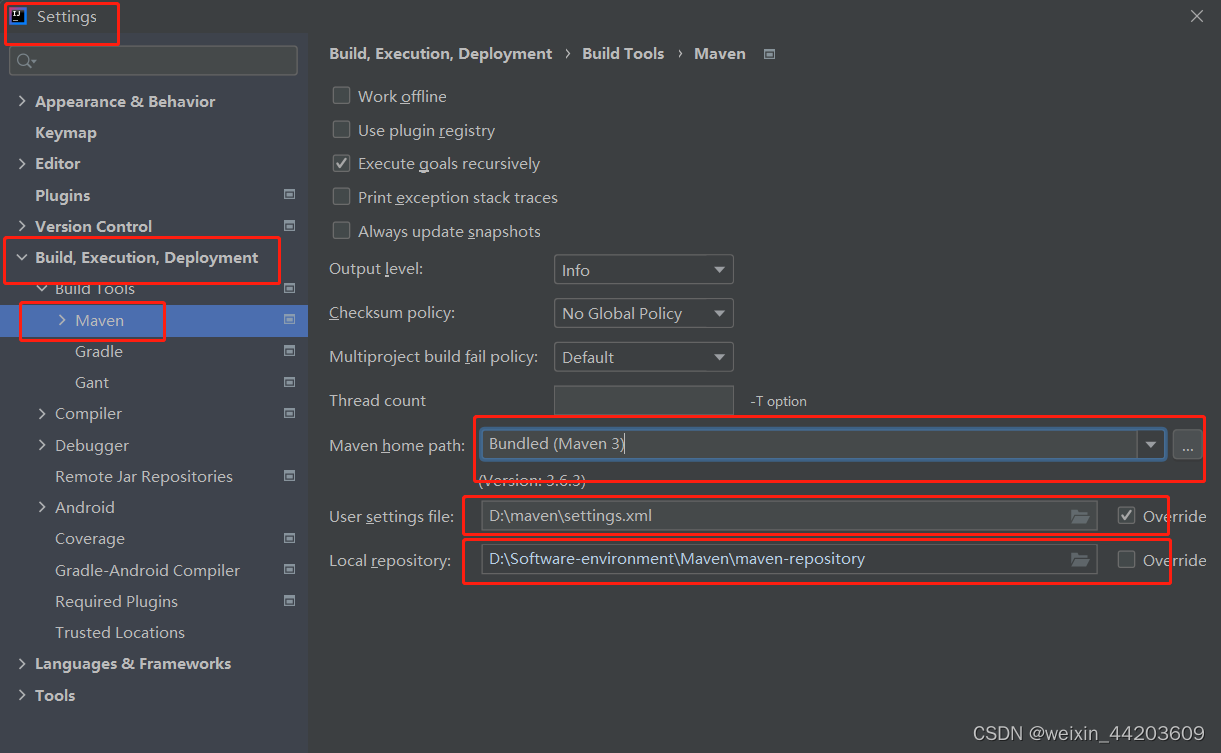Select Required Plugins

coord(116,601)
